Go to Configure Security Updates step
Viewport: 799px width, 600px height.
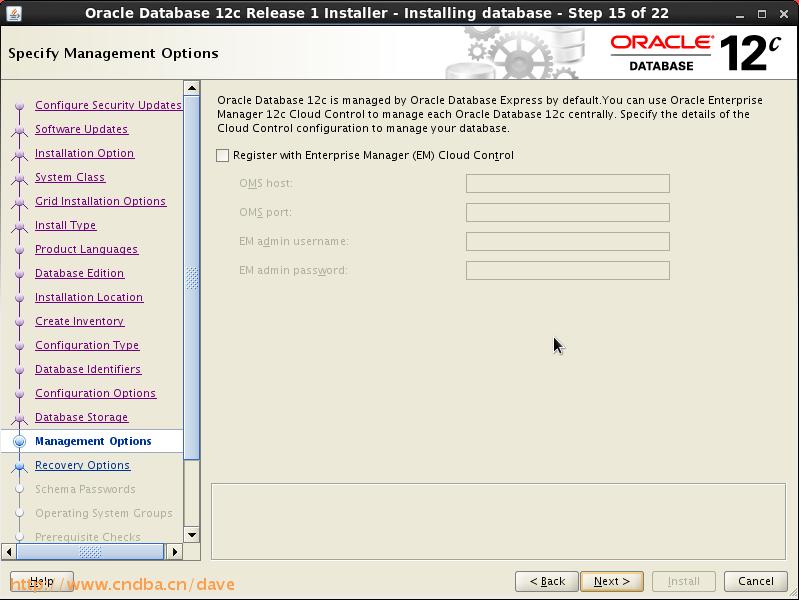(108, 105)
